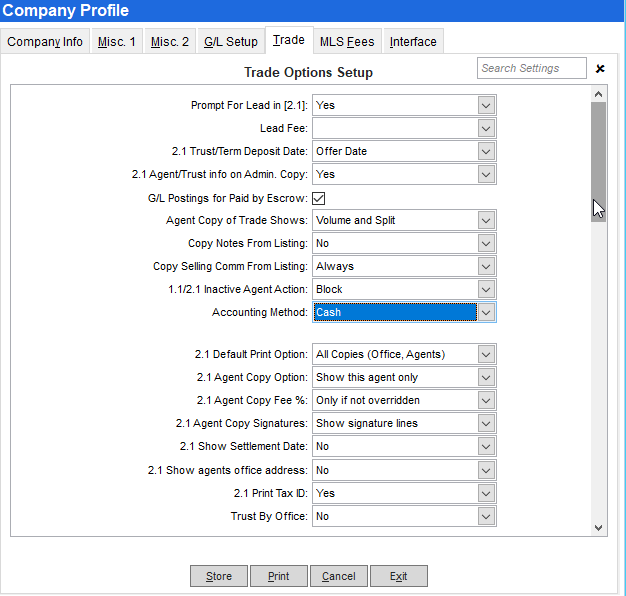
Task: Open the G/L Setup tab
Action: tap(230, 42)
